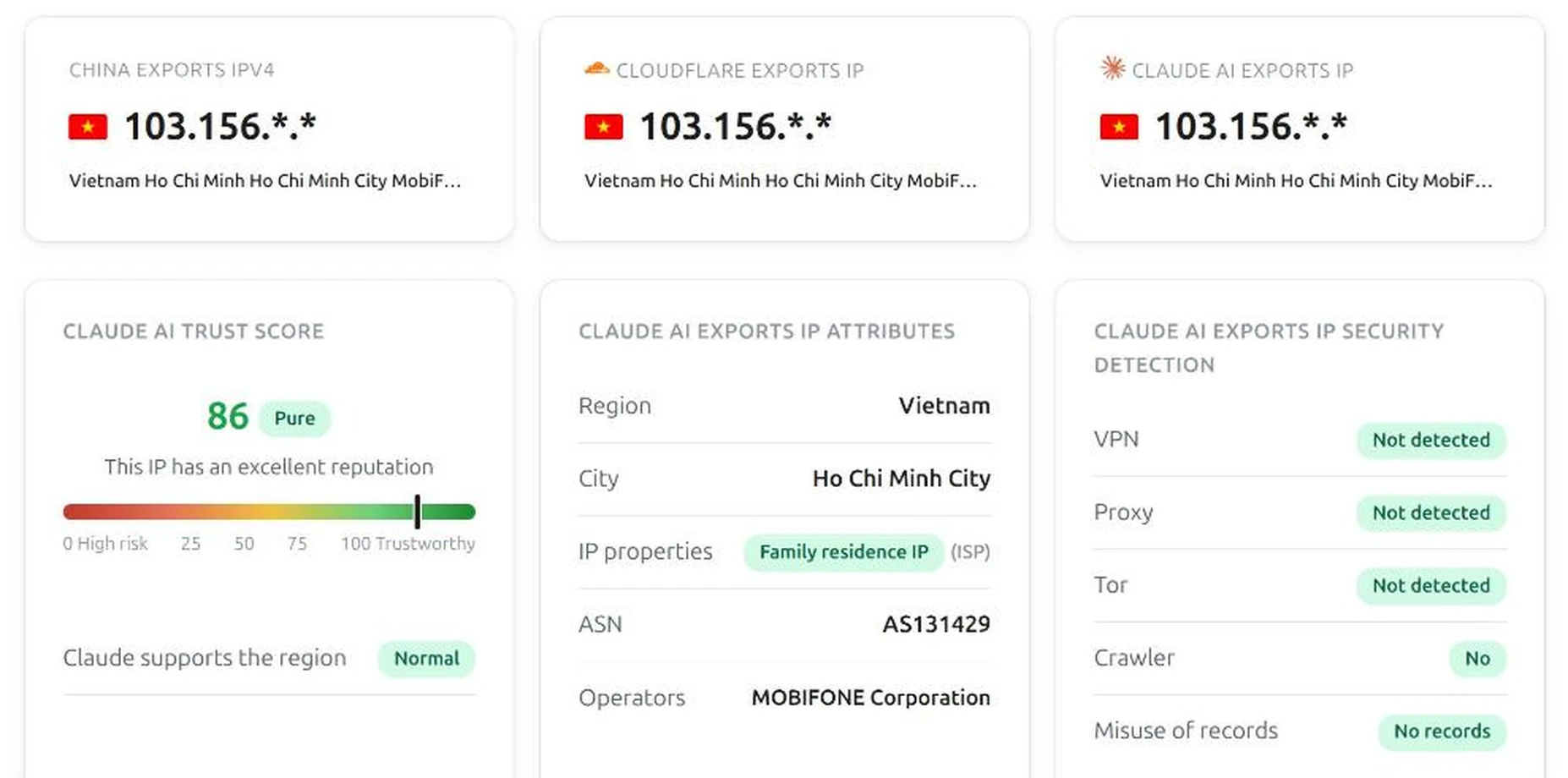Click the Normal region support badge
This screenshot has height=778, width=1568.
pyautogui.click(x=426, y=658)
